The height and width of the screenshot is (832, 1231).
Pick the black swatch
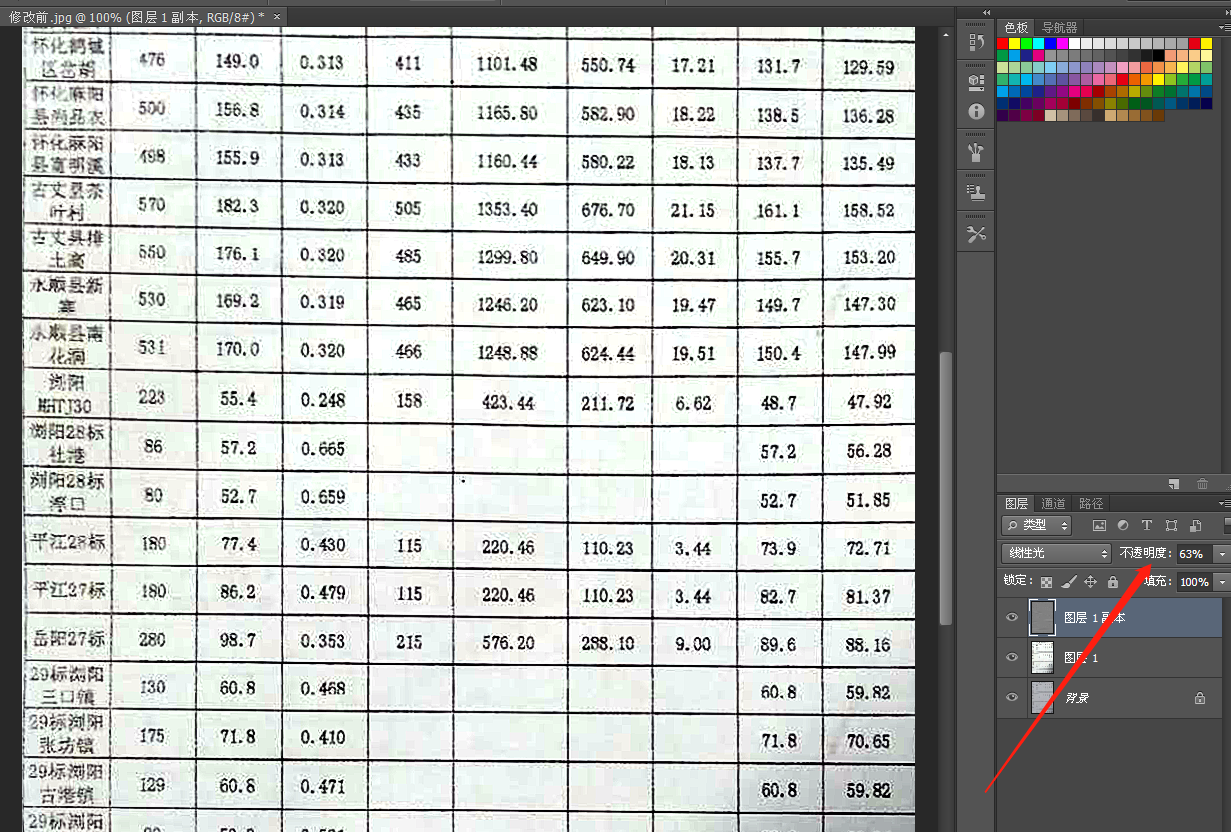pos(1159,55)
